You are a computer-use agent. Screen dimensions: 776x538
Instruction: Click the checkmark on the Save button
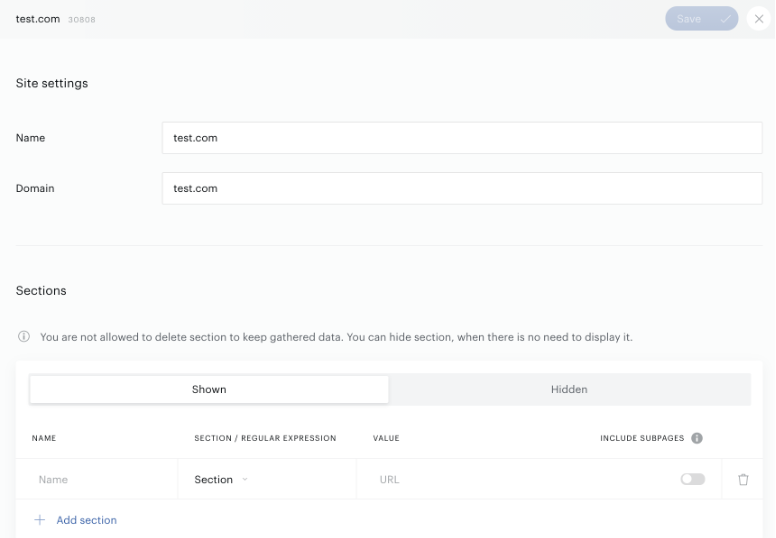pyautogui.click(x=725, y=19)
